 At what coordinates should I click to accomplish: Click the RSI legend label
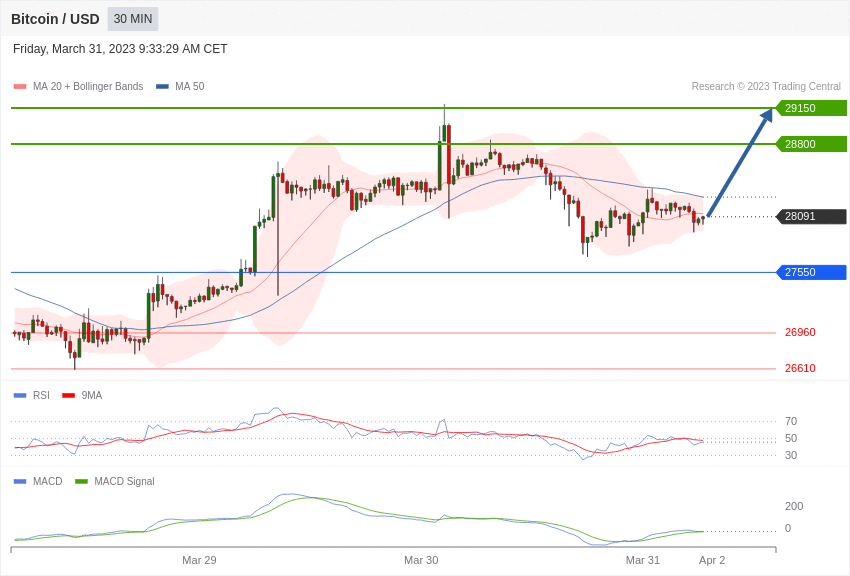click(x=41, y=395)
